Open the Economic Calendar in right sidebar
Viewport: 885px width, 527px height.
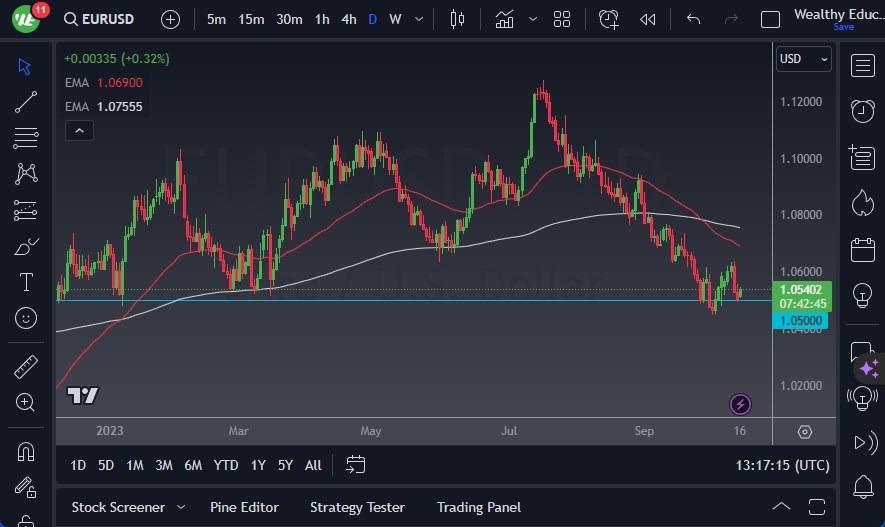[862, 249]
